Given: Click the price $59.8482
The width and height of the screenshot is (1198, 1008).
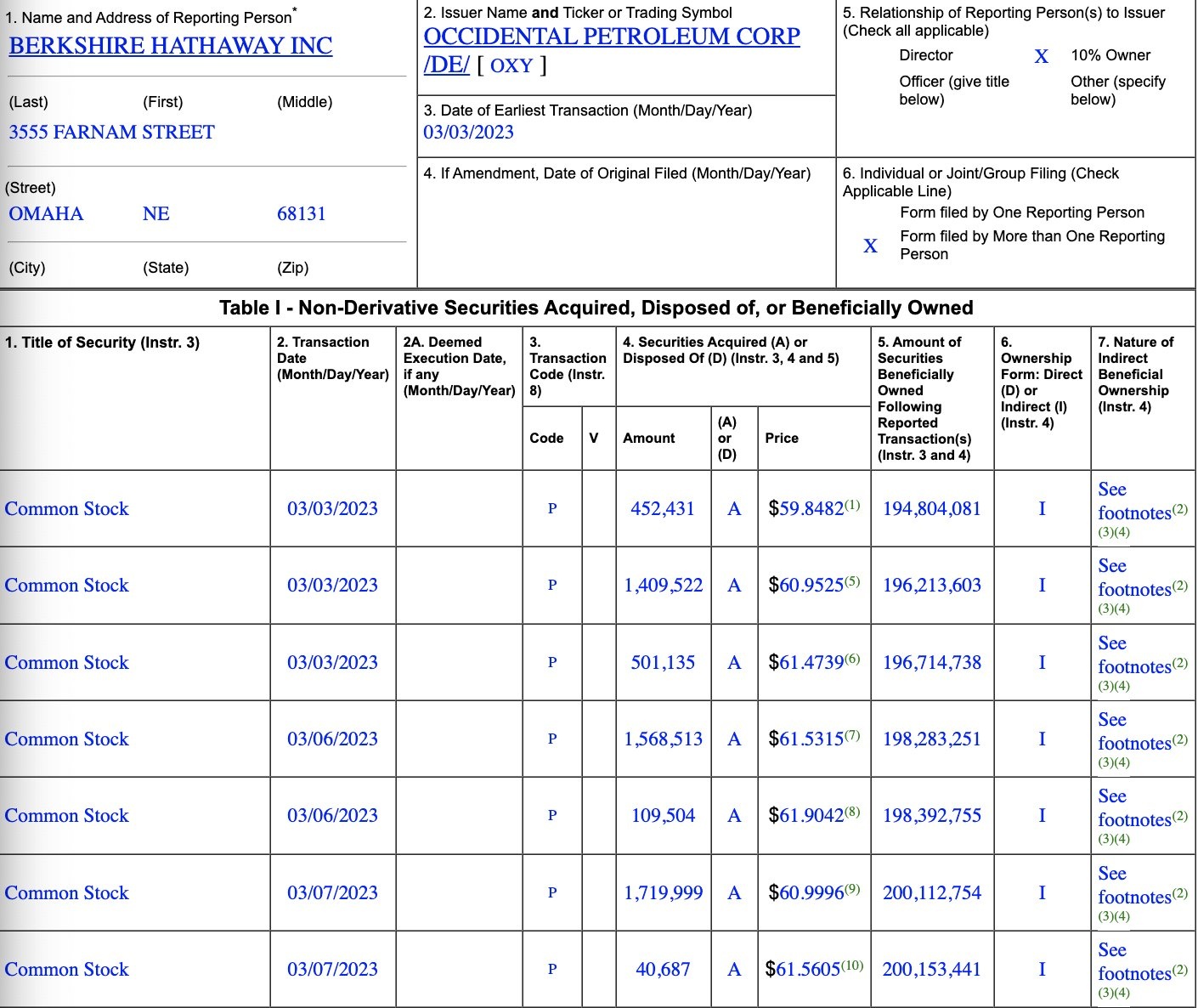Looking at the screenshot, I should pos(806,509).
